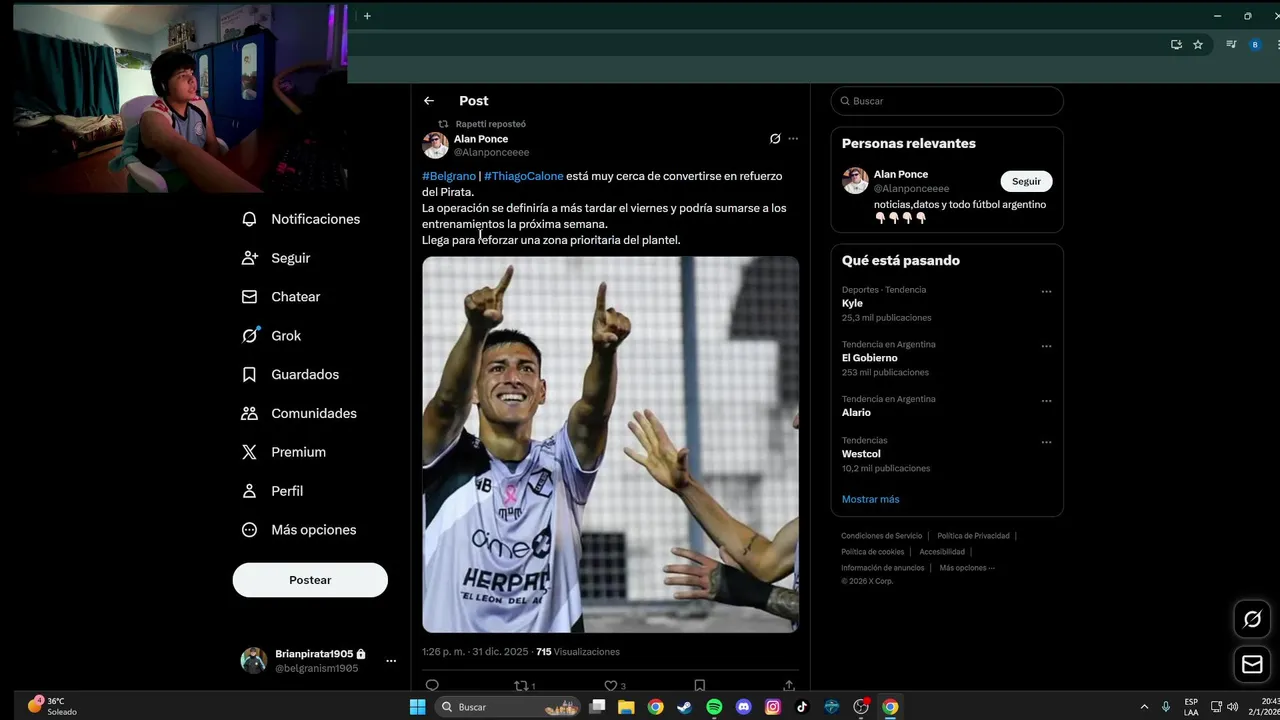Click the taskbar Buscar search box
The height and width of the screenshot is (720, 1280).
509,707
